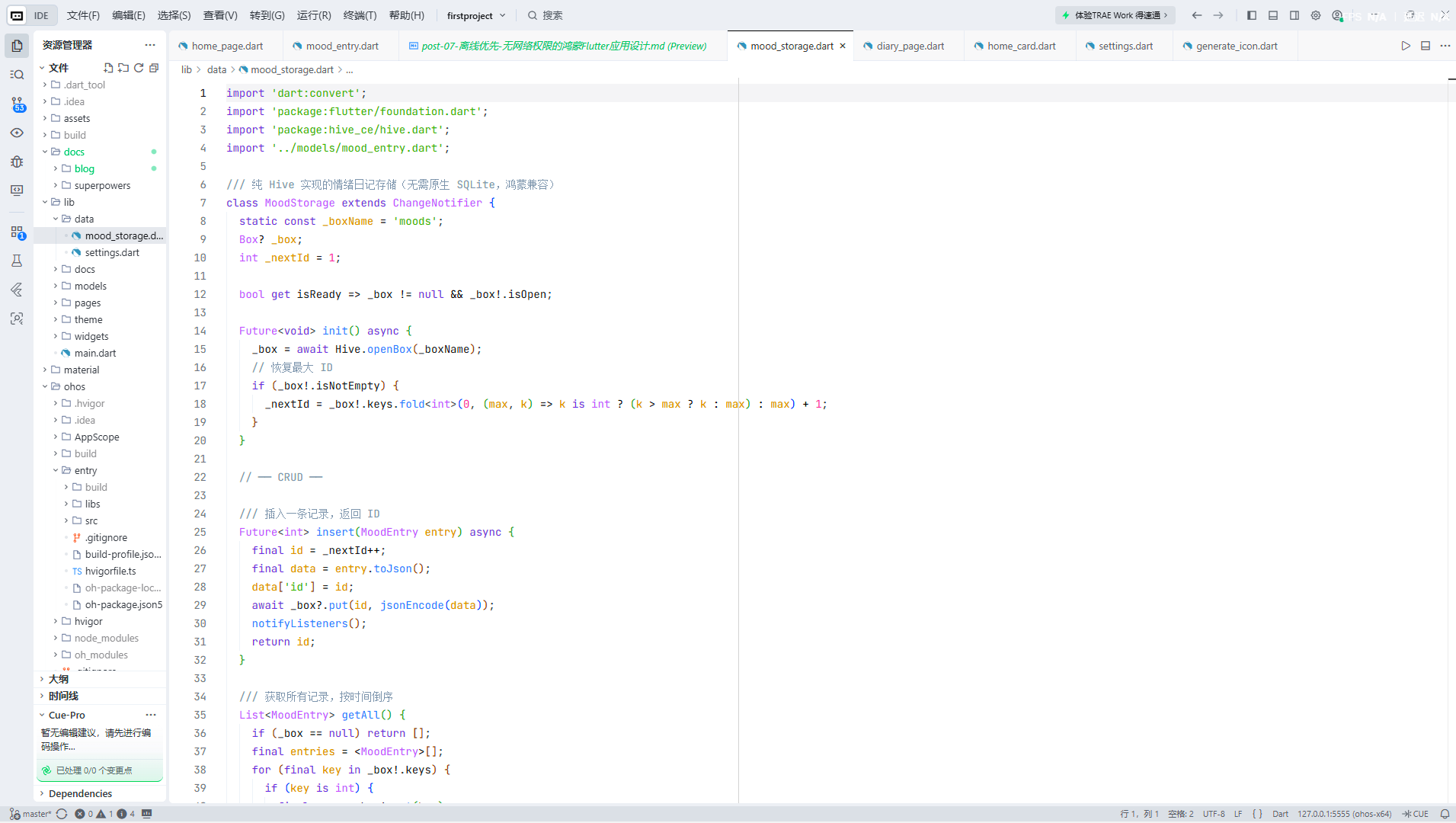Open the 终端(T) menu

tap(360, 15)
